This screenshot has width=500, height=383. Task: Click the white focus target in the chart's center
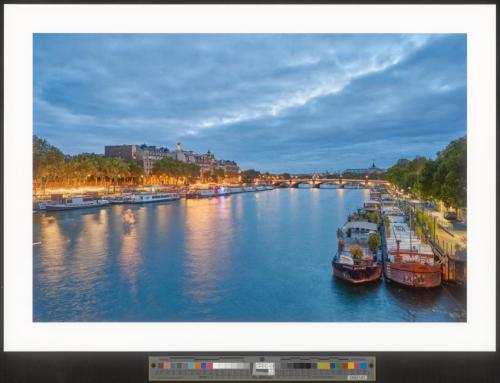[x=264, y=368]
